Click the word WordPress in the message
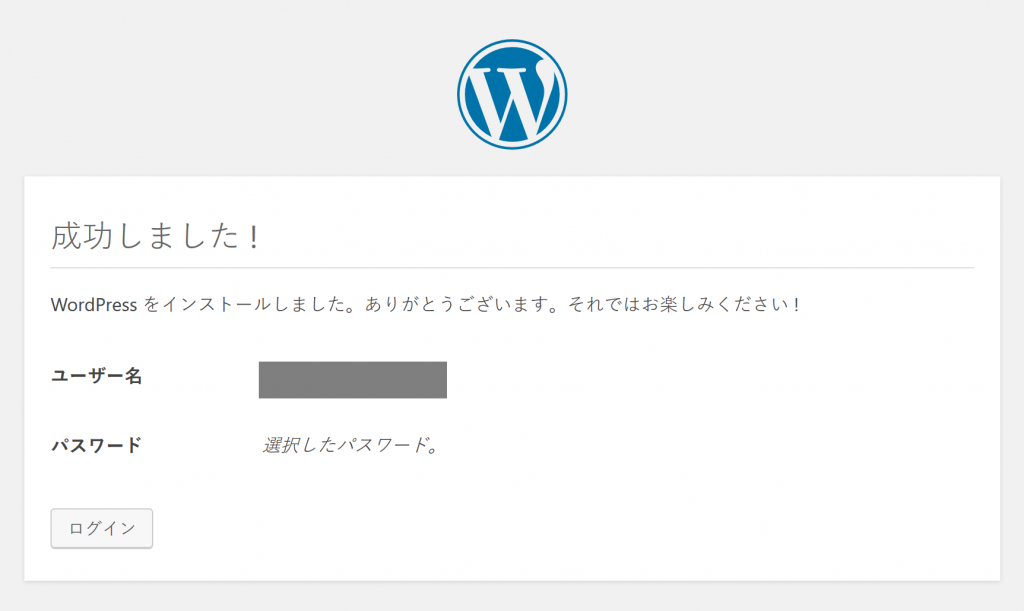This screenshot has height=611, width=1024. (x=93, y=304)
